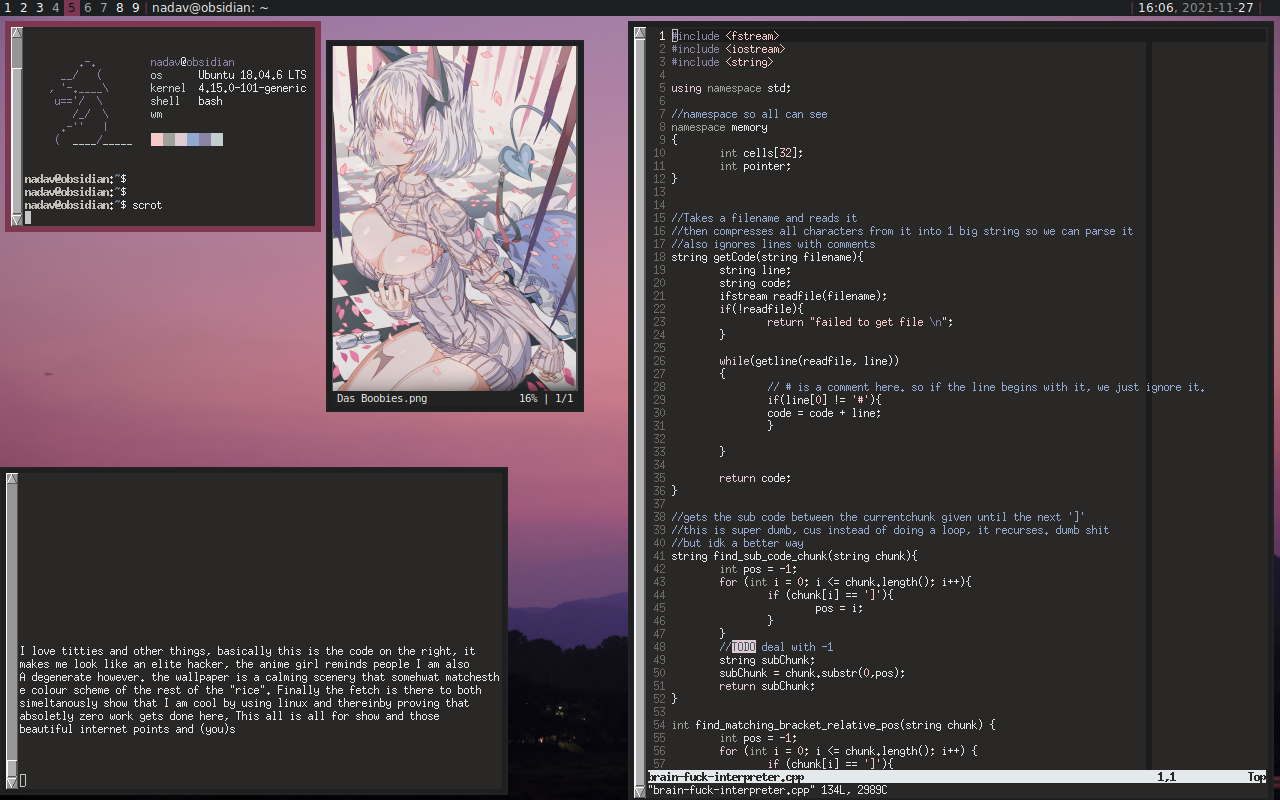The height and width of the screenshot is (800, 1280).
Task: Click the 'Ubuntu 18.04.6 LTS' os value
Action: tap(252, 75)
